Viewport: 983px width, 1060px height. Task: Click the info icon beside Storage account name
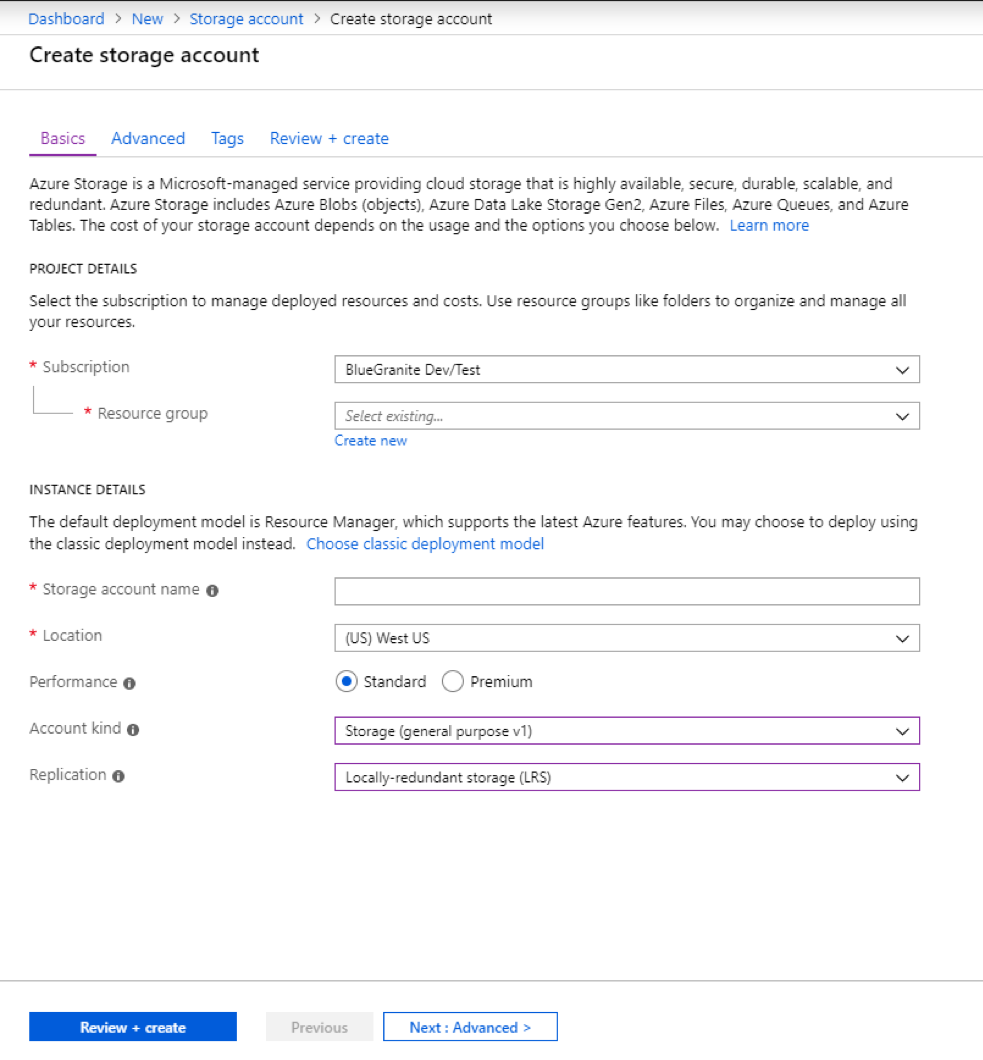coord(212,590)
